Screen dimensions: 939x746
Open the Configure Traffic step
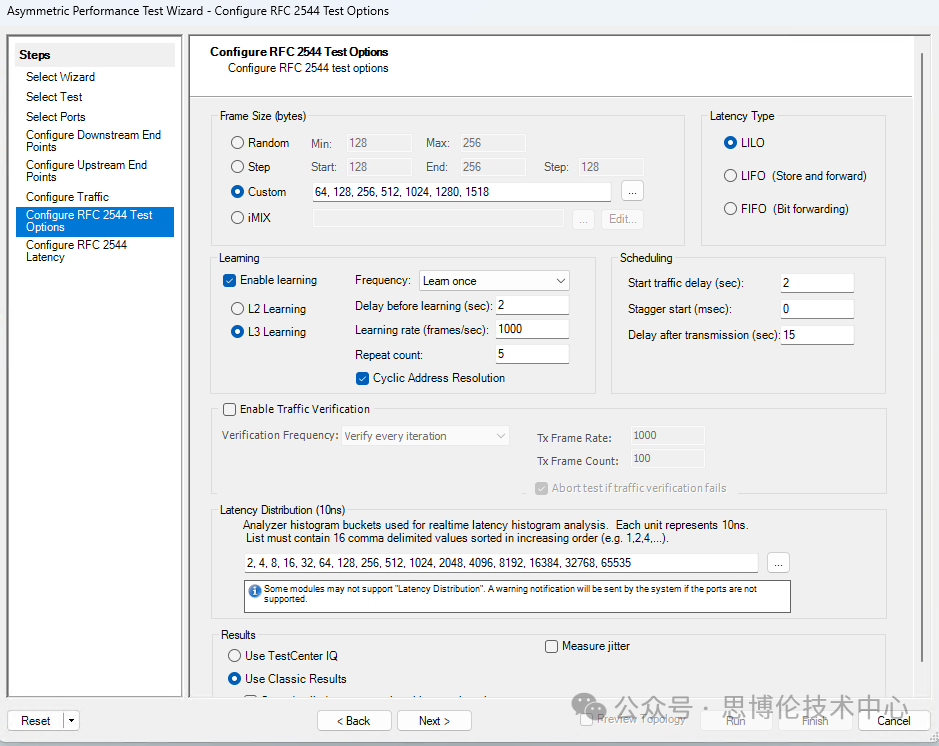[x=67, y=197]
